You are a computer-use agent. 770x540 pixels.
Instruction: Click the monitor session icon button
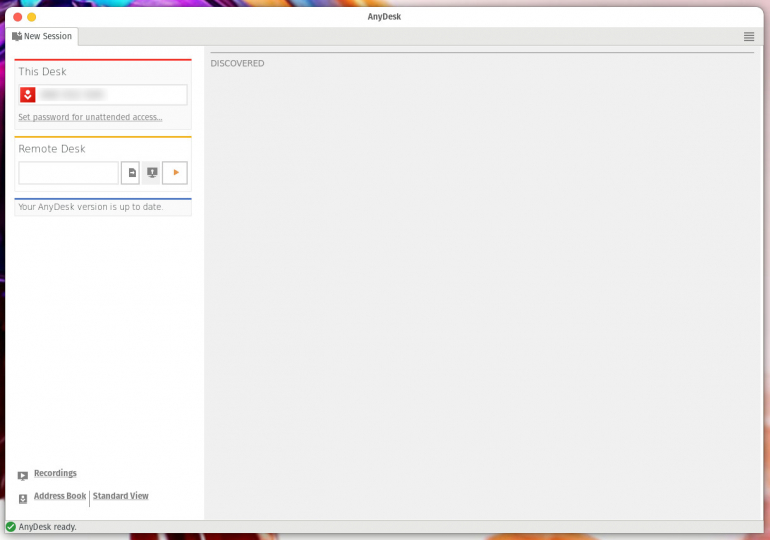(x=152, y=173)
